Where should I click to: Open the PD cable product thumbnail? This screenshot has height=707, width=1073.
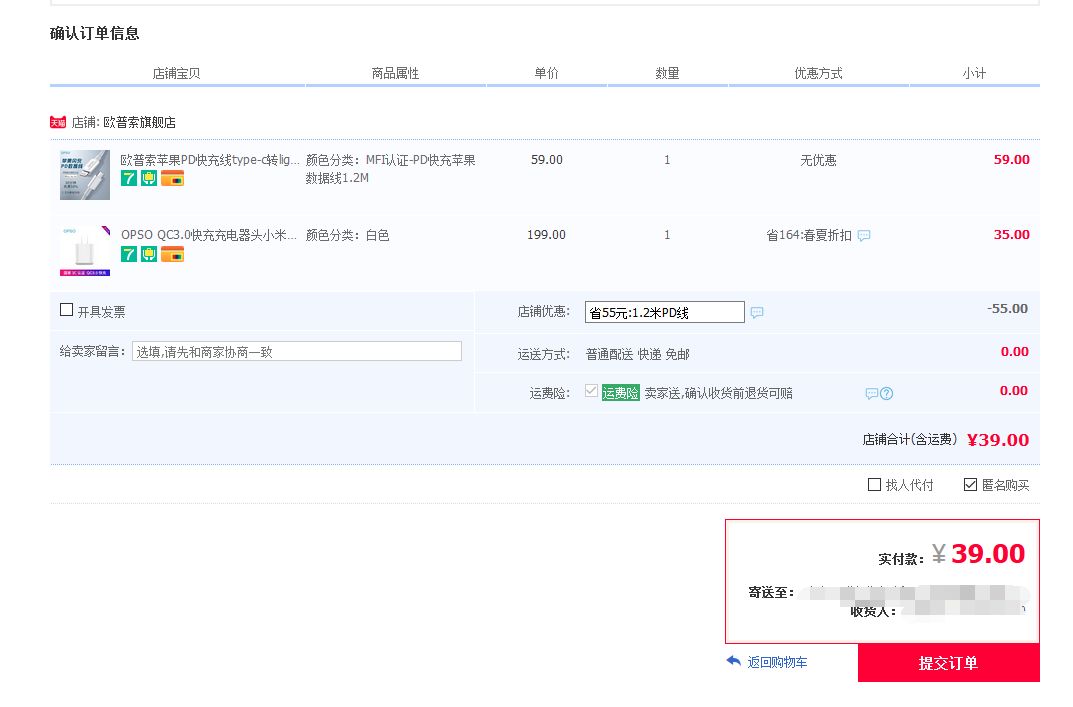pos(85,175)
